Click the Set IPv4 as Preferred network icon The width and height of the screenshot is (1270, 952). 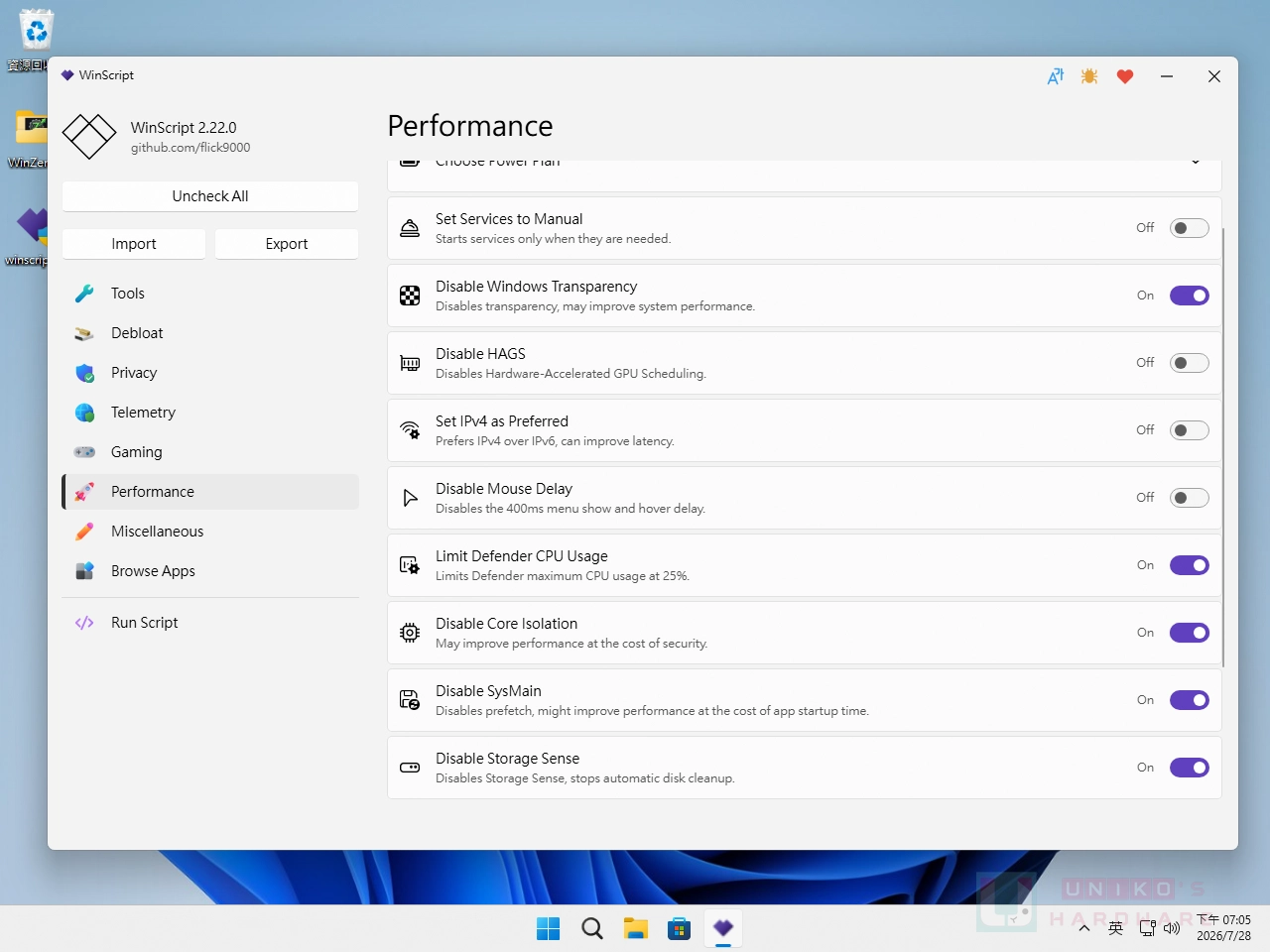click(x=410, y=430)
